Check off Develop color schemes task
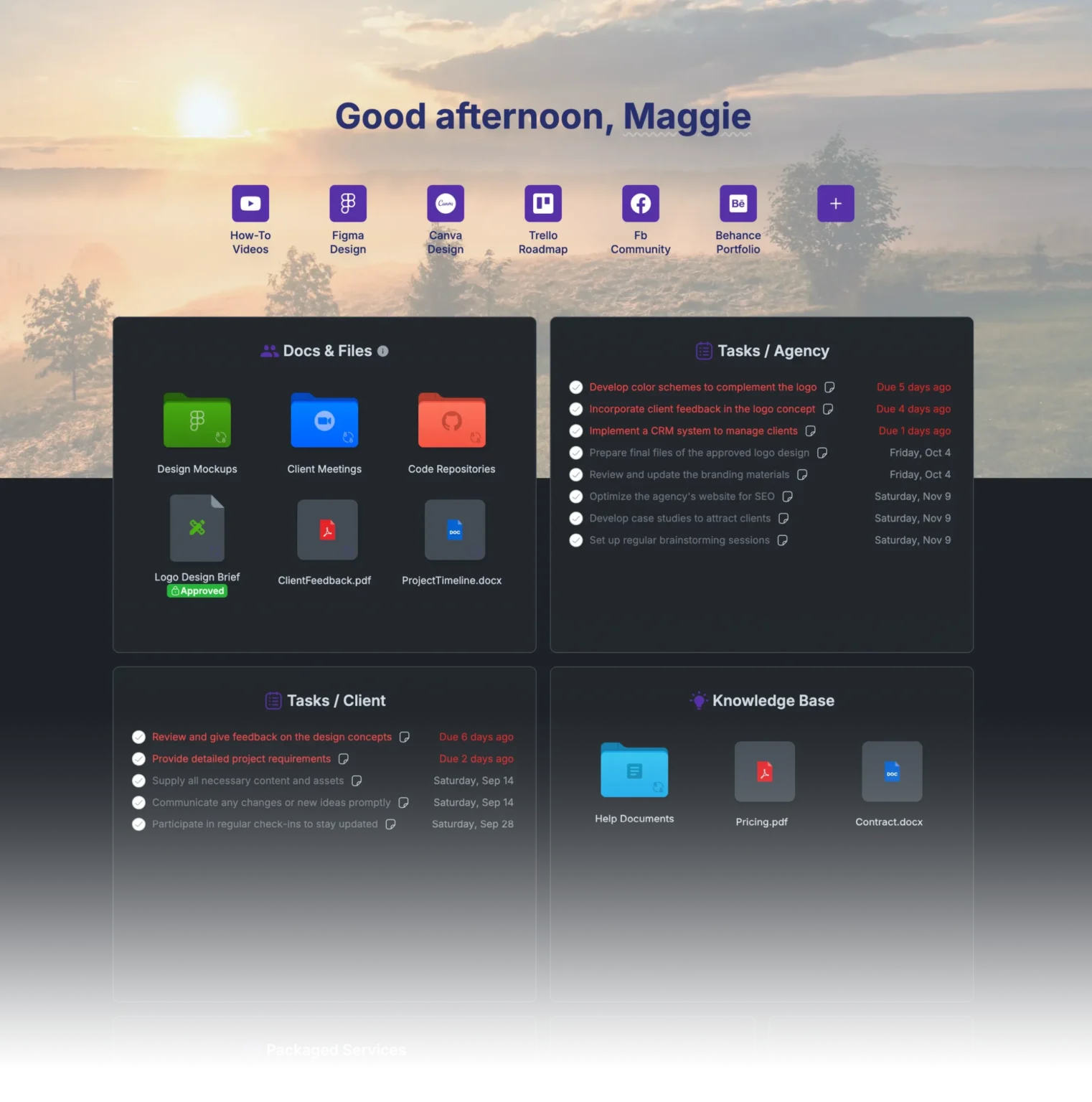 tap(576, 387)
